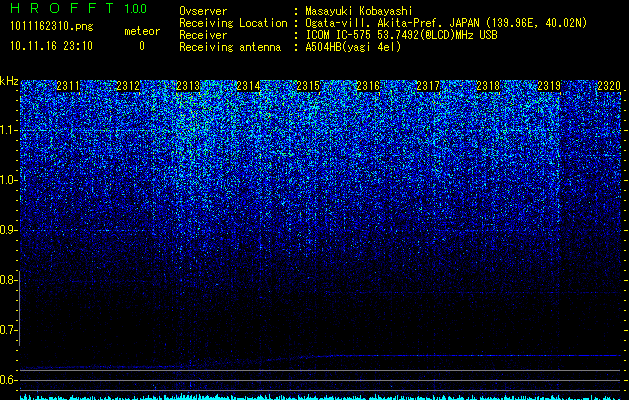The image size is (629, 400).
Task: Click the 0.7 frequency axis label
Action: 8,330
